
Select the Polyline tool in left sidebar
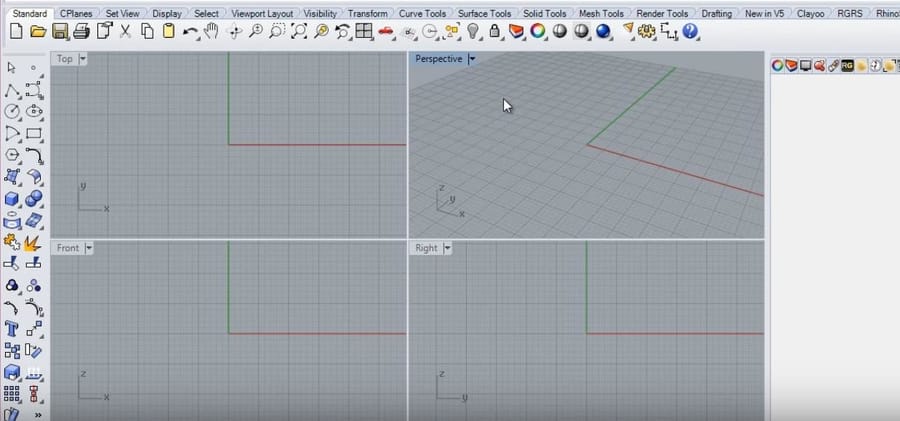coord(12,90)
